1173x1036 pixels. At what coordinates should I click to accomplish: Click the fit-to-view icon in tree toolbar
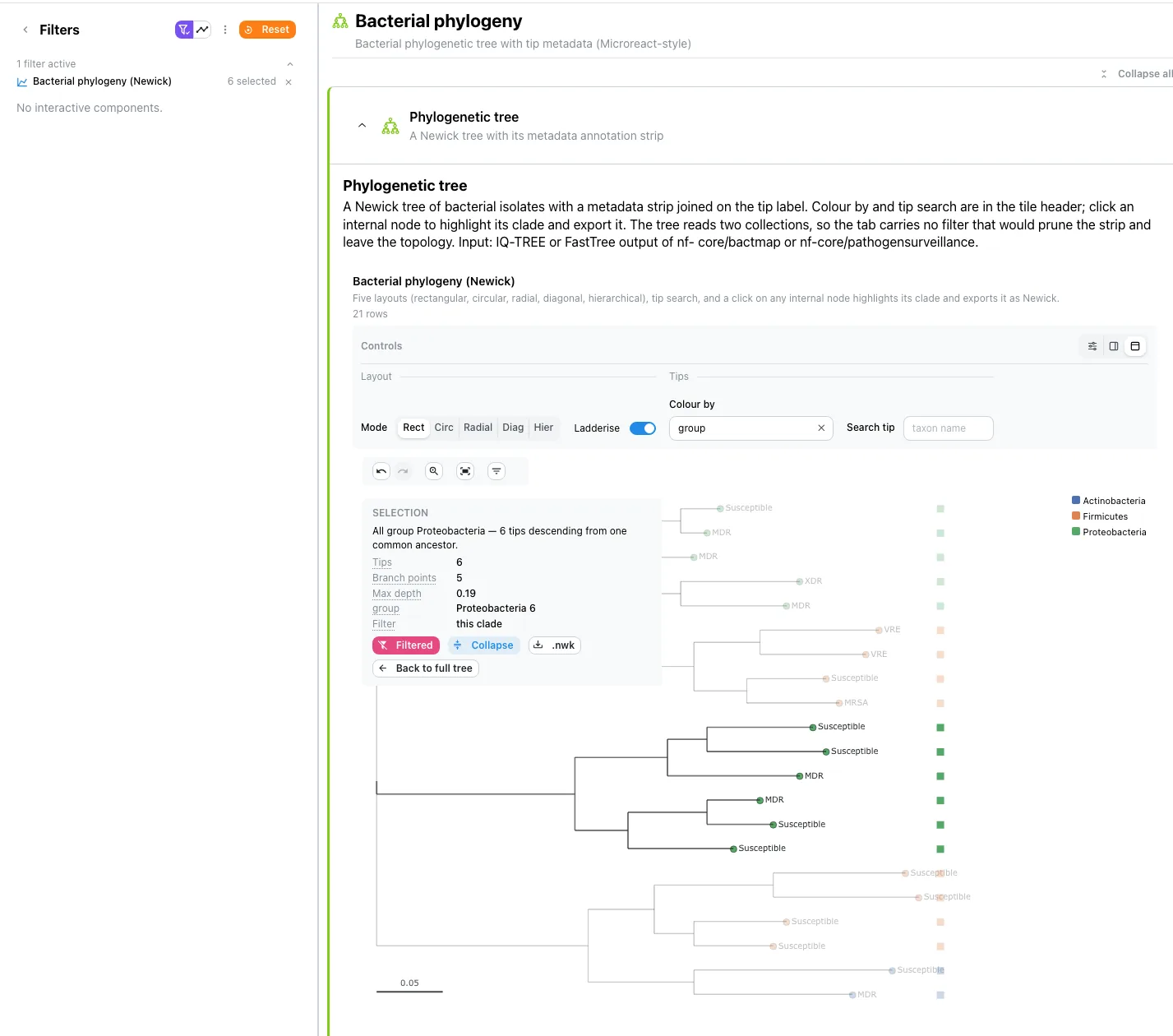click(465, 471)
